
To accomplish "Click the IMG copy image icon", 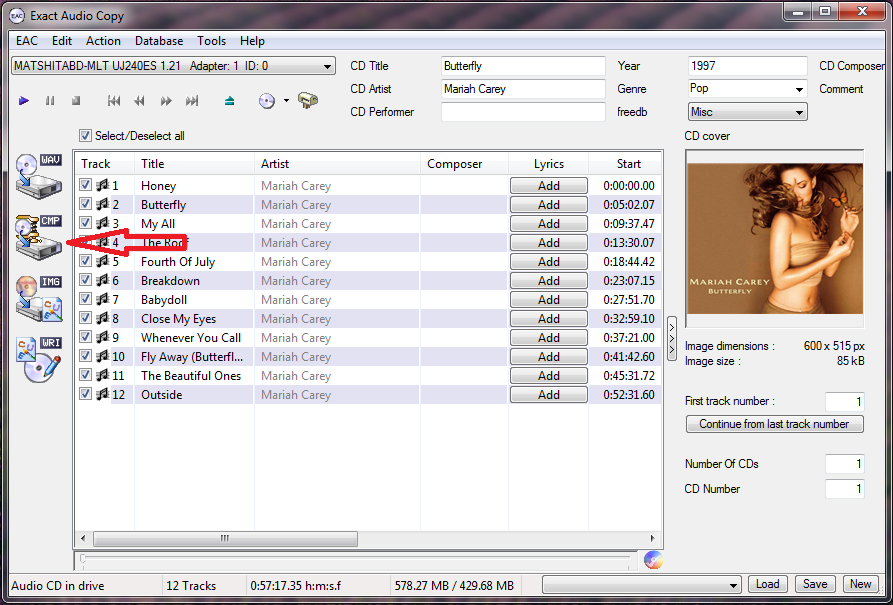I will tap(38, 299).
